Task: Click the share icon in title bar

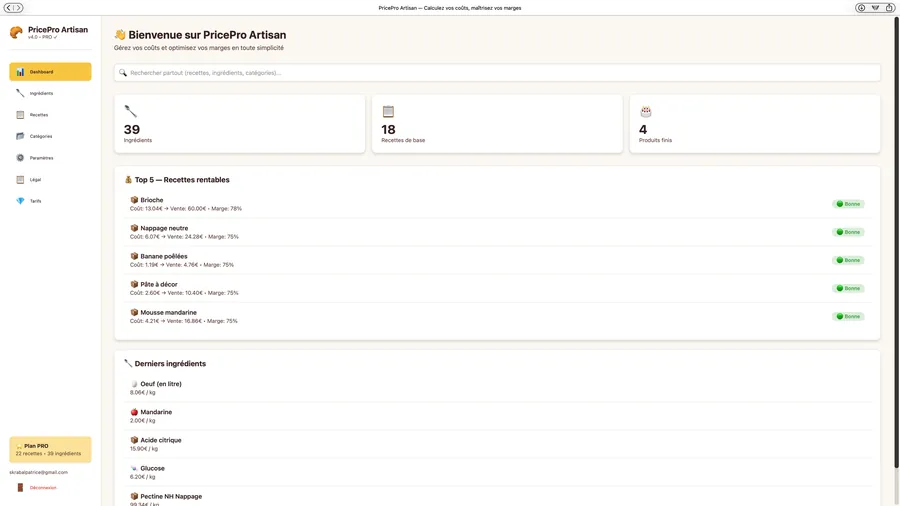Action: [889, 7]
